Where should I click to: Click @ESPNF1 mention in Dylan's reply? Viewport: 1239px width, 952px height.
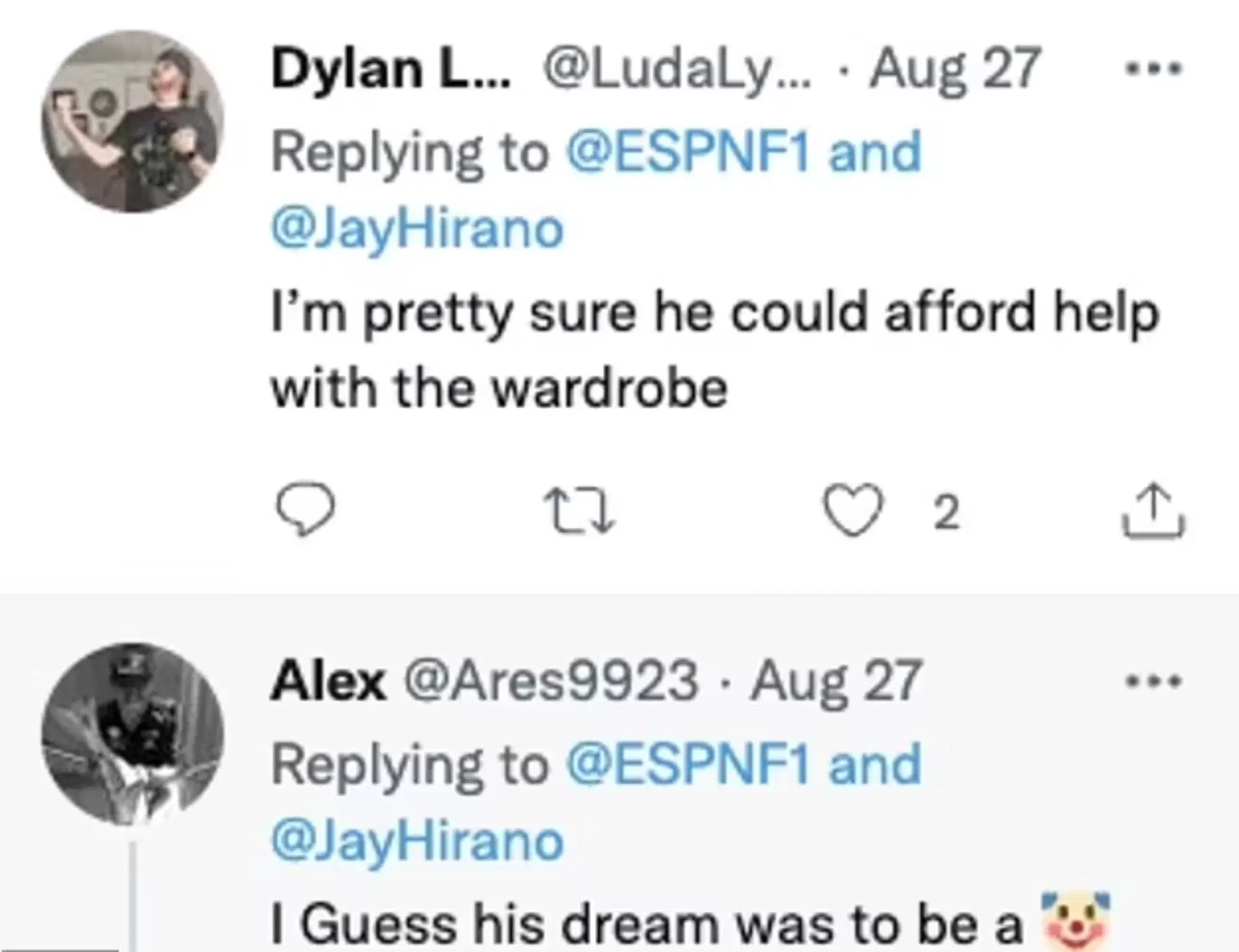(x=688, y=152)
